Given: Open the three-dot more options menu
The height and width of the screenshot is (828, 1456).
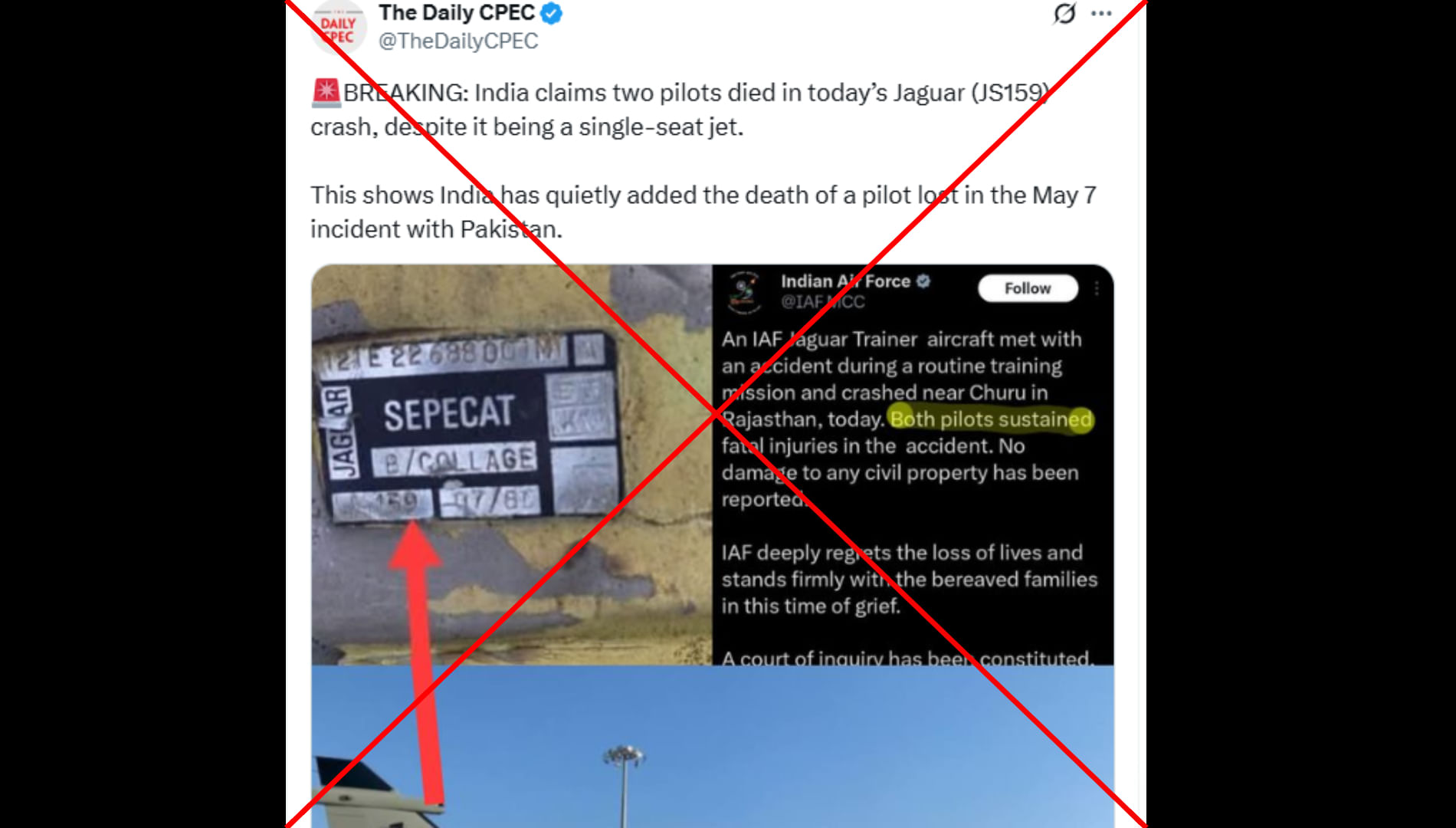Looking at the screenshot, I should (x=1101, y=13).
